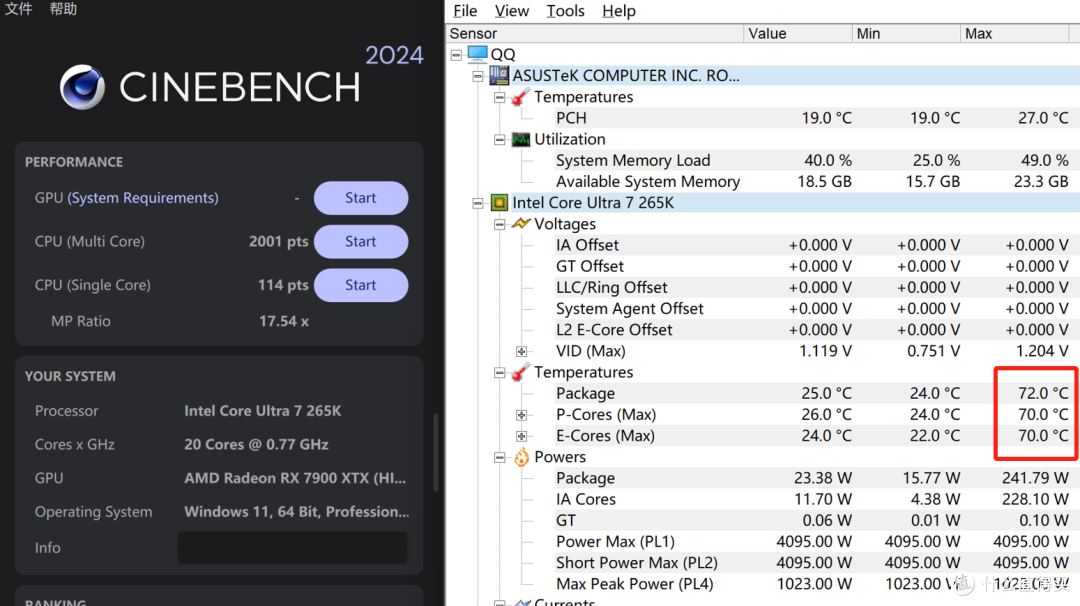This screenshot has width=1080, height=606.
Task: Collapse the ASUSTeK COMPUTER INC. node
Action: (x=478, y=76)
